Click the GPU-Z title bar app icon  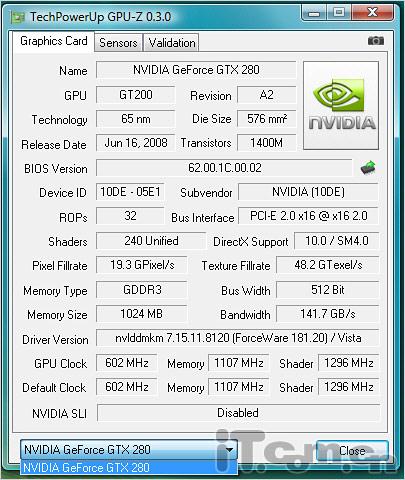pyautogui.click(x=18, y=17)
